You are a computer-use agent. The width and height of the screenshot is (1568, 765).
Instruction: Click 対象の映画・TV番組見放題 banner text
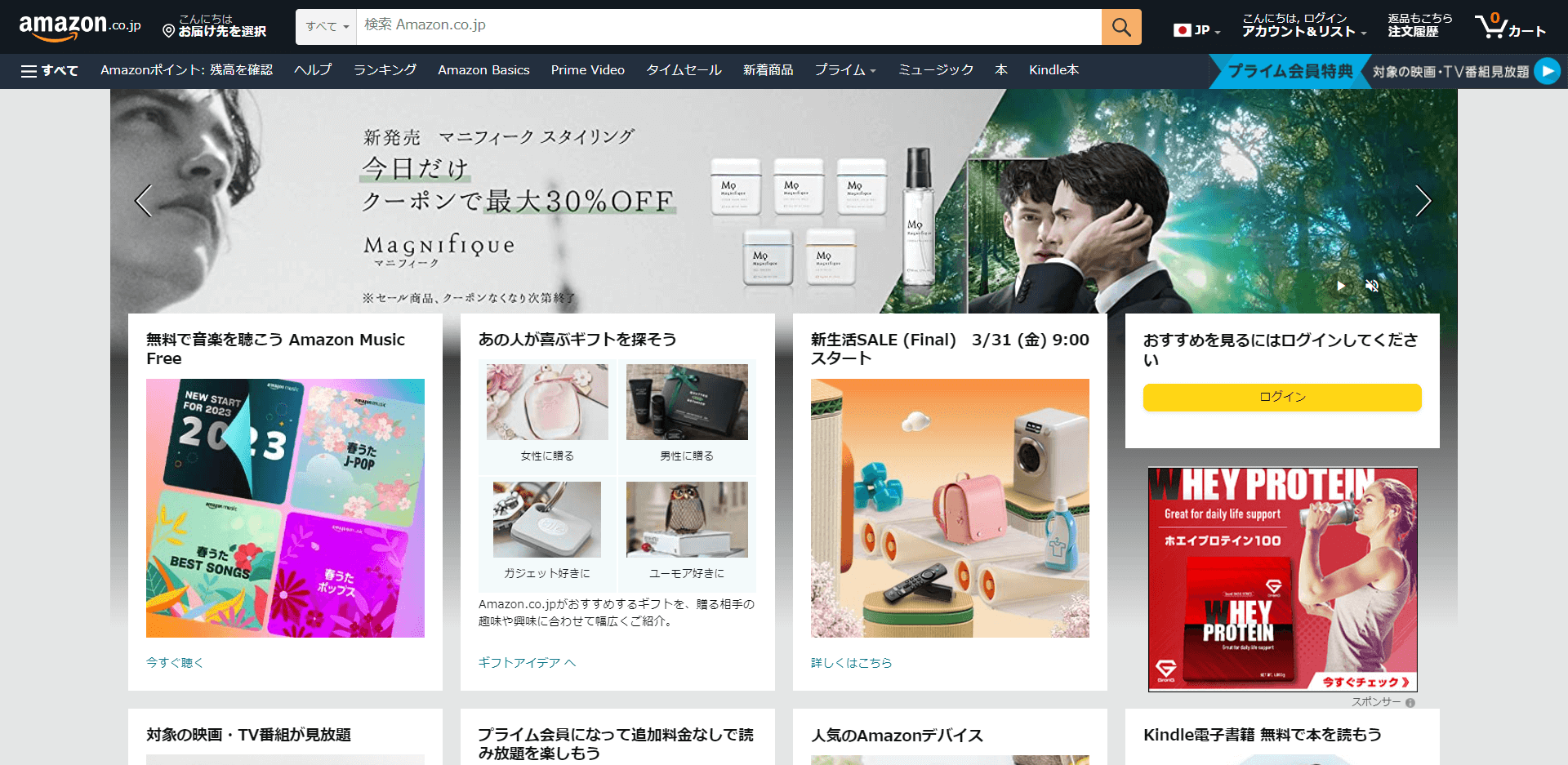click(1450, 72)
